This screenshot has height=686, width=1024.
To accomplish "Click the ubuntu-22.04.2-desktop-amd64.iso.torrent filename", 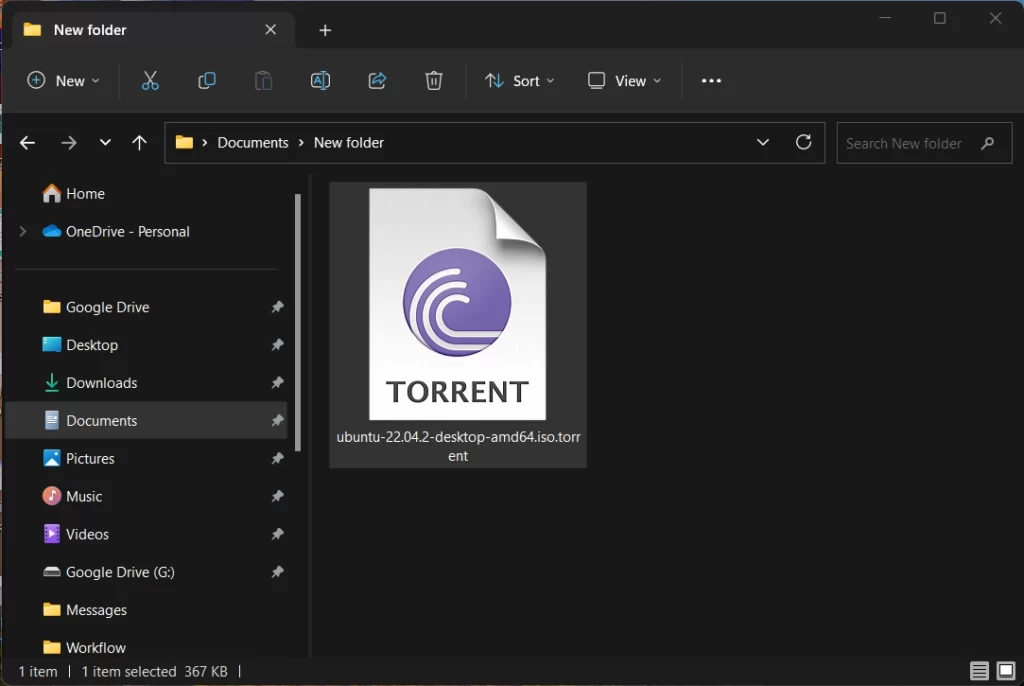I will tap(458, 446).
